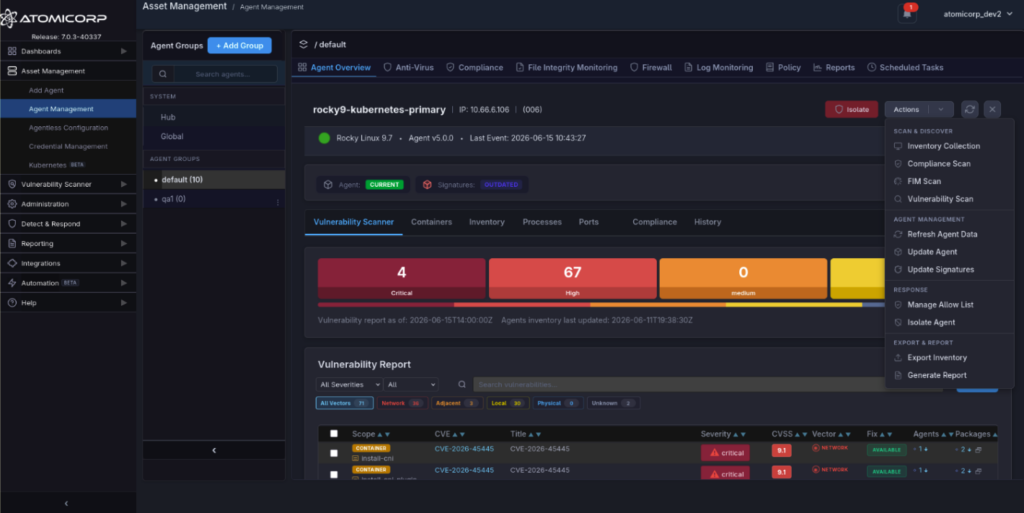Open the All Severities dropdown

click(x=349, y=385)
